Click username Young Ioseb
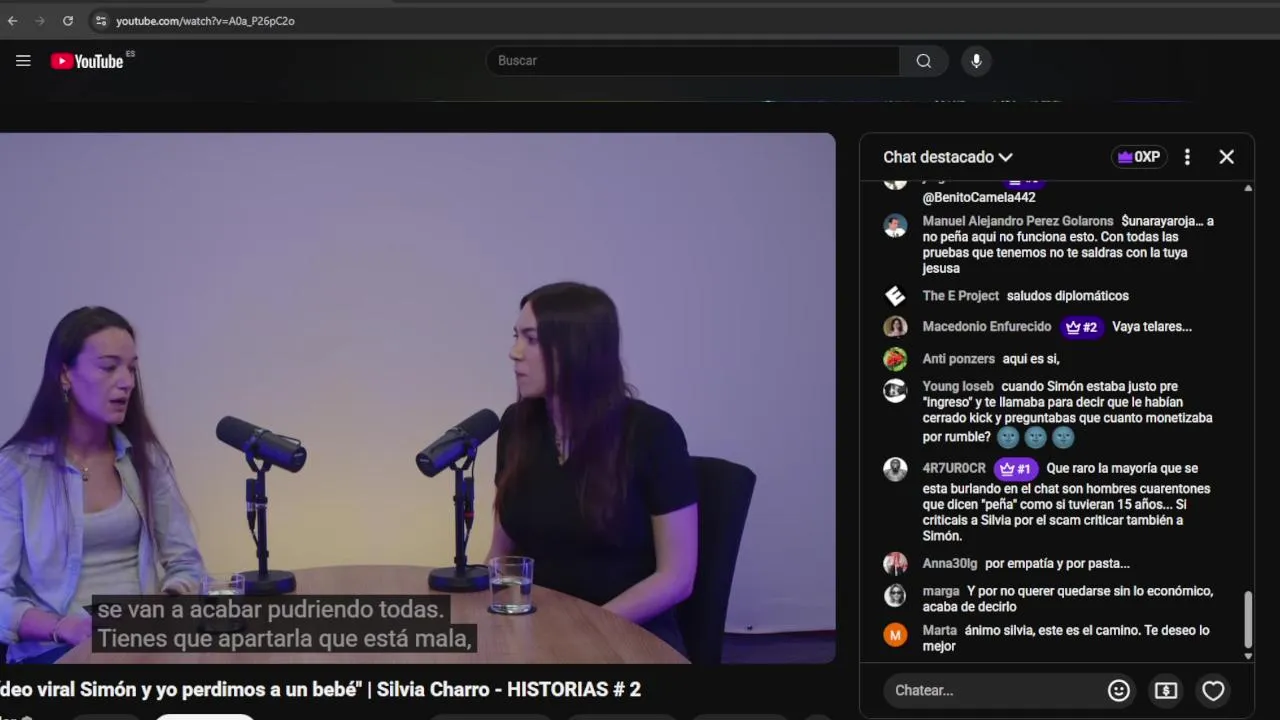Image resolution: width=1280 pixels, height=720 pixels. point(958,386)
